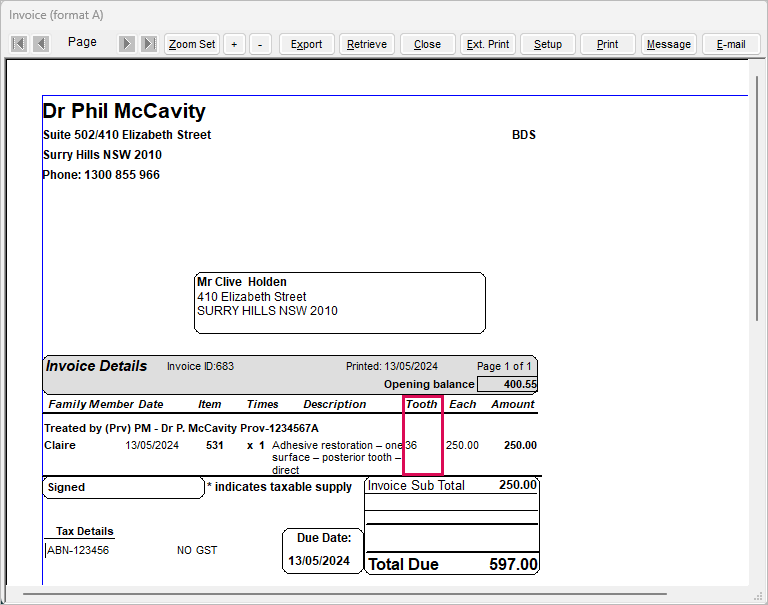The height and width of the screenshot is (605, 768).
Task: Click 'Surry Hills NSW 2010' in practice header
Action: (102, 155)
